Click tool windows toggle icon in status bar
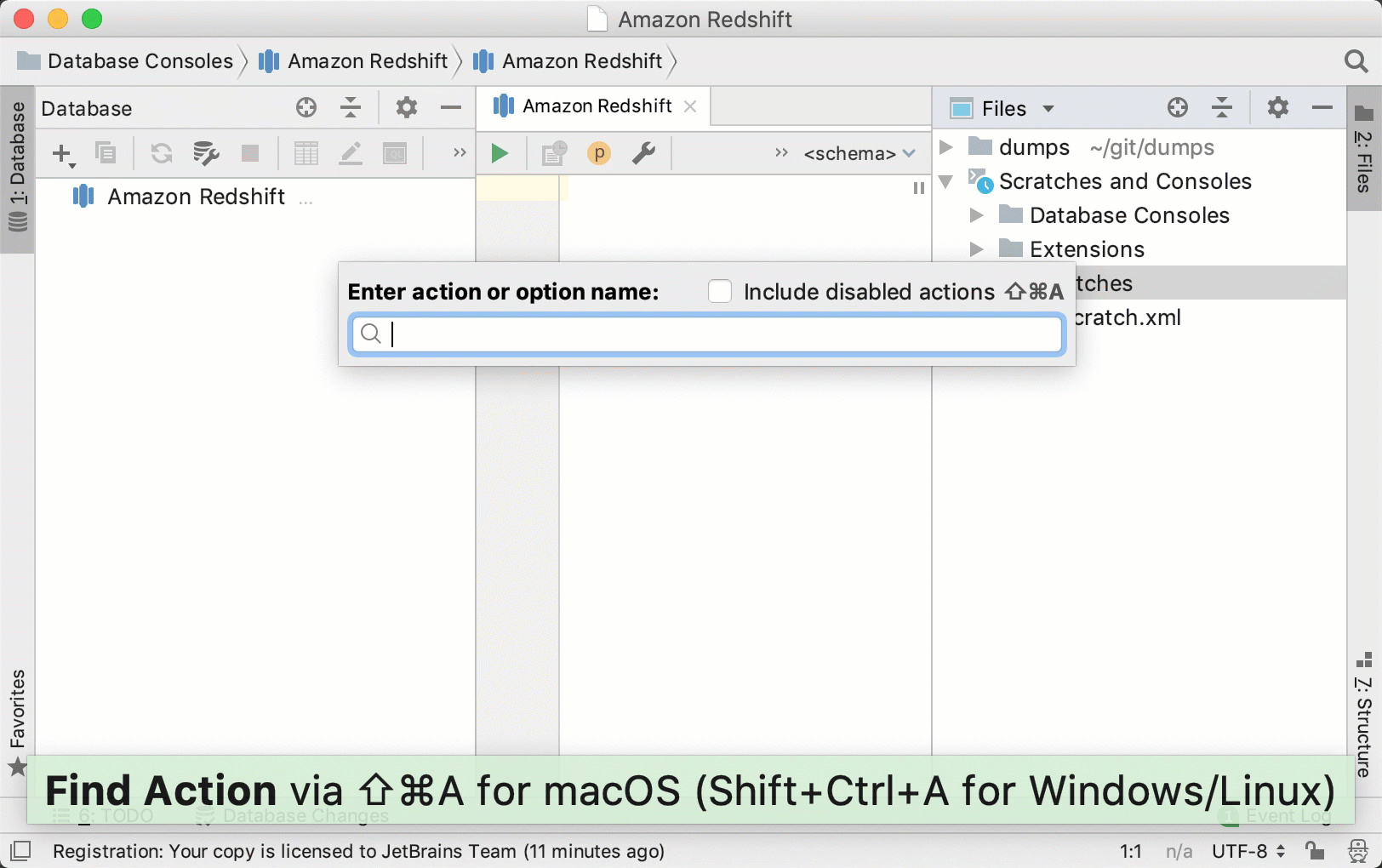Screen dimensions: 1382x868 [x=20, y=851]
